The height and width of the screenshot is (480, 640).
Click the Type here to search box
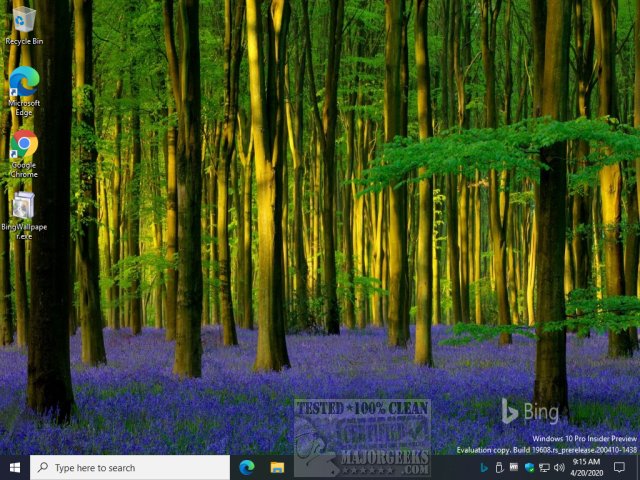[130, 467]
